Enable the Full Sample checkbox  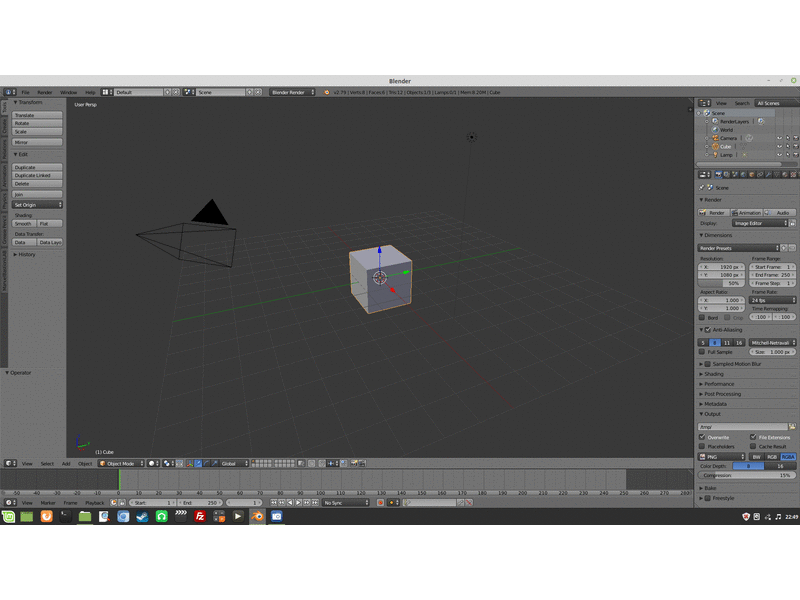702,352
